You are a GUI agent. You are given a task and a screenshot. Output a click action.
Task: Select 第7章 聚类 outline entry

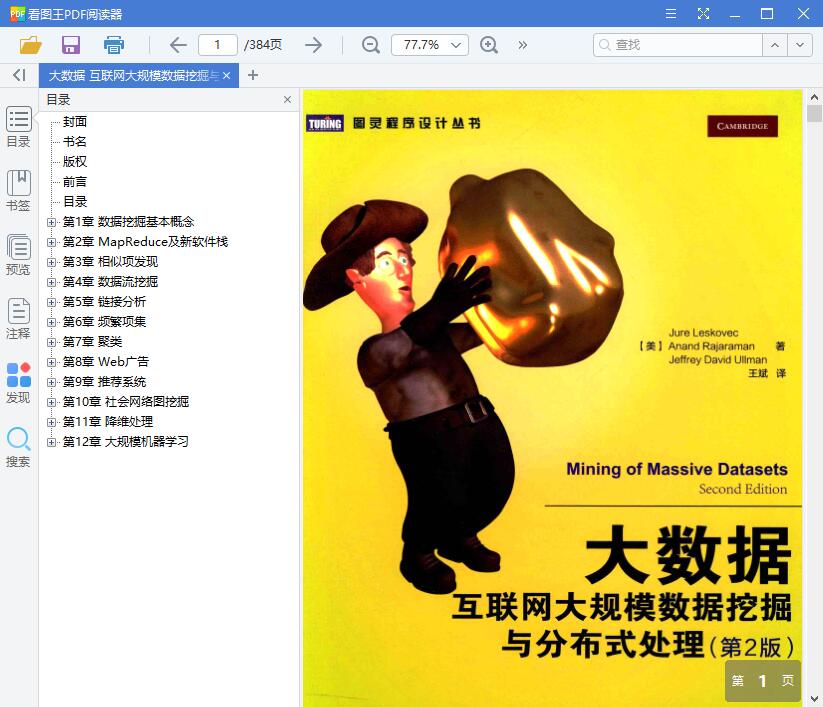(92, 342)
